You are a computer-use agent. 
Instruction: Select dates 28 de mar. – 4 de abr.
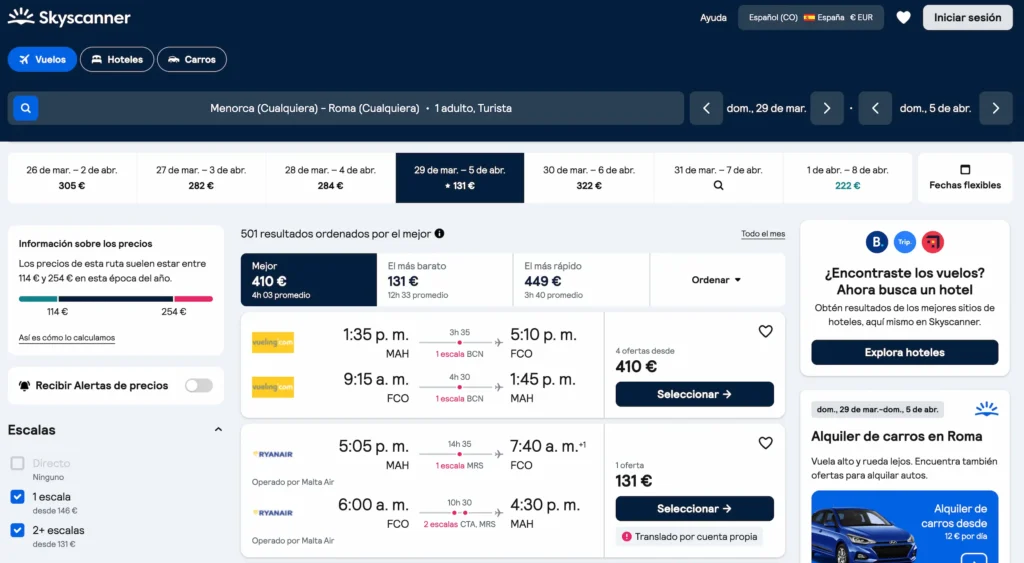(x=330, y=178)
